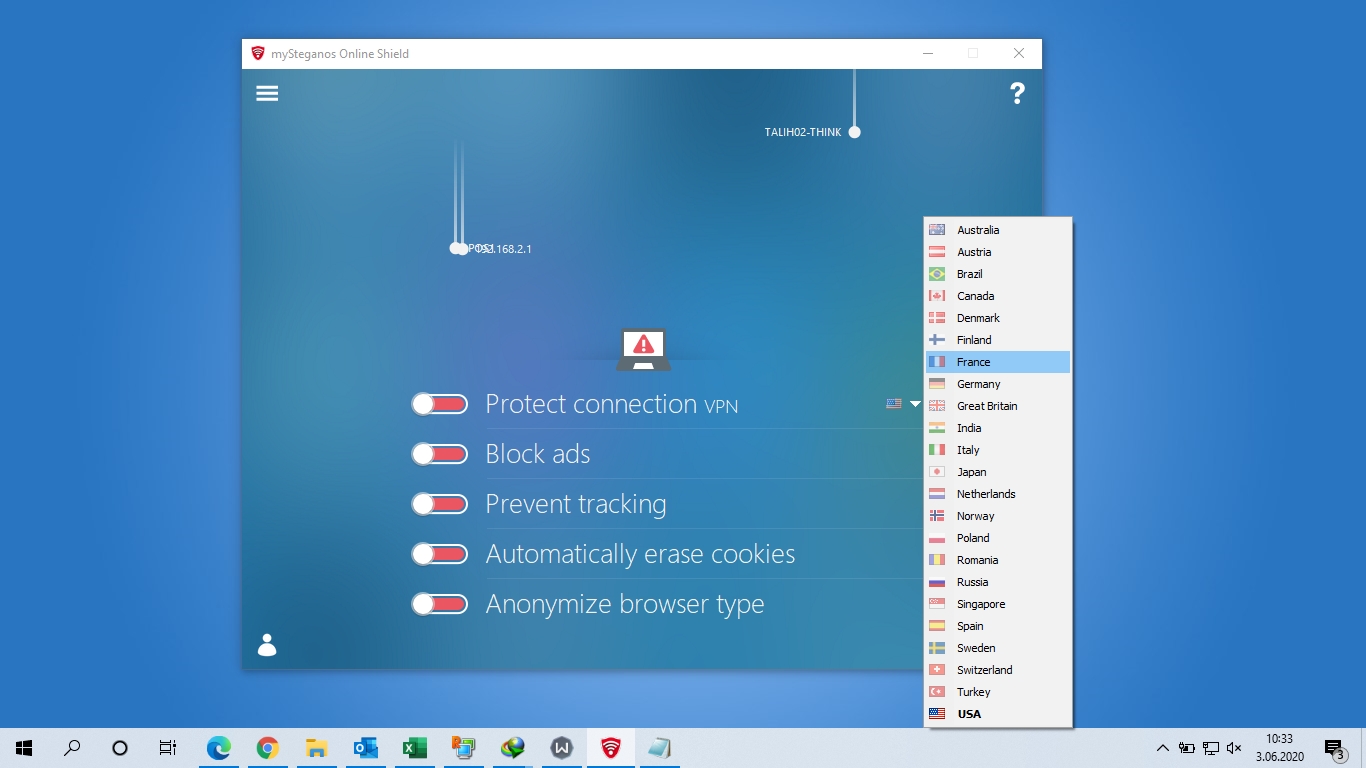Open the hexagon W taskbar app

point(561,748)
